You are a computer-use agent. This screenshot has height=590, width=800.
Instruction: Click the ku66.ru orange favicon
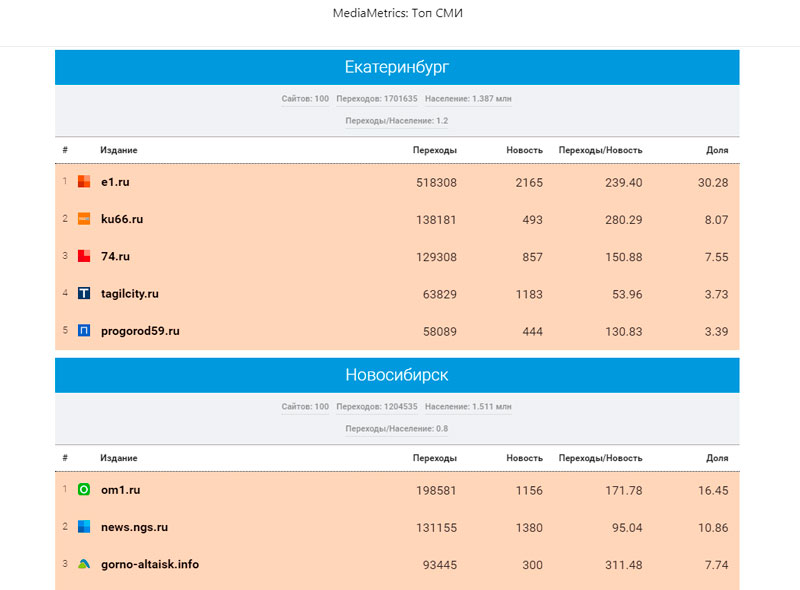pyautogui.click(x=84, y=219)
